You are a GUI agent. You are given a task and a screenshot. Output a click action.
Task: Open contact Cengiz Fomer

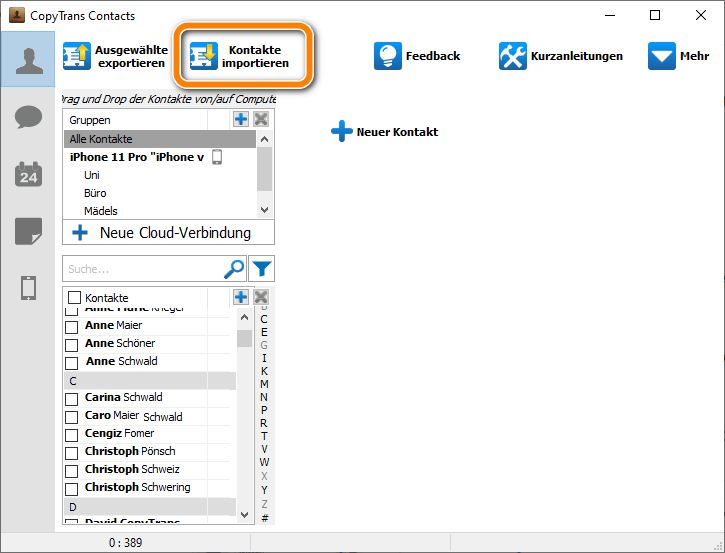coord(119,434)
